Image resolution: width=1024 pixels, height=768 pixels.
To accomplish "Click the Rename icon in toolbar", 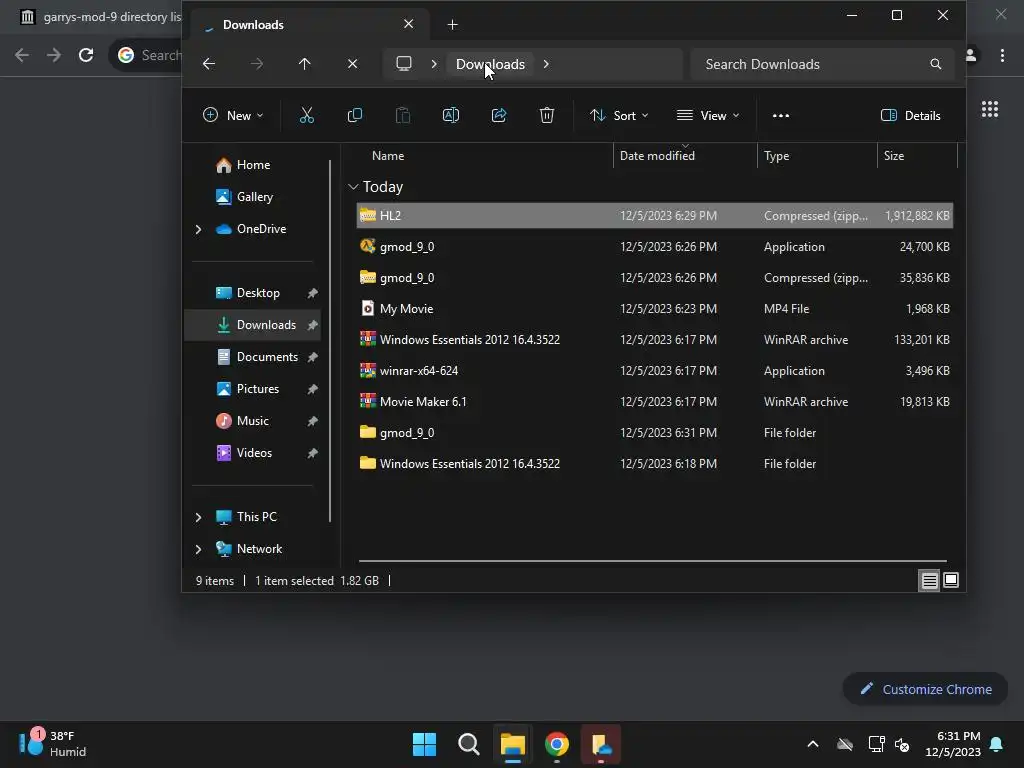I will coord(451,116).
